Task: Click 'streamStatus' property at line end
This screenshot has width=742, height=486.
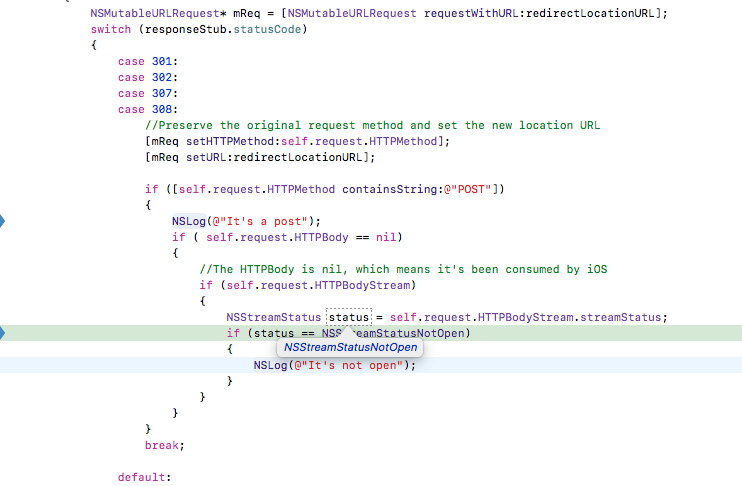Action: pyautogui.click(x=620, y=317)
